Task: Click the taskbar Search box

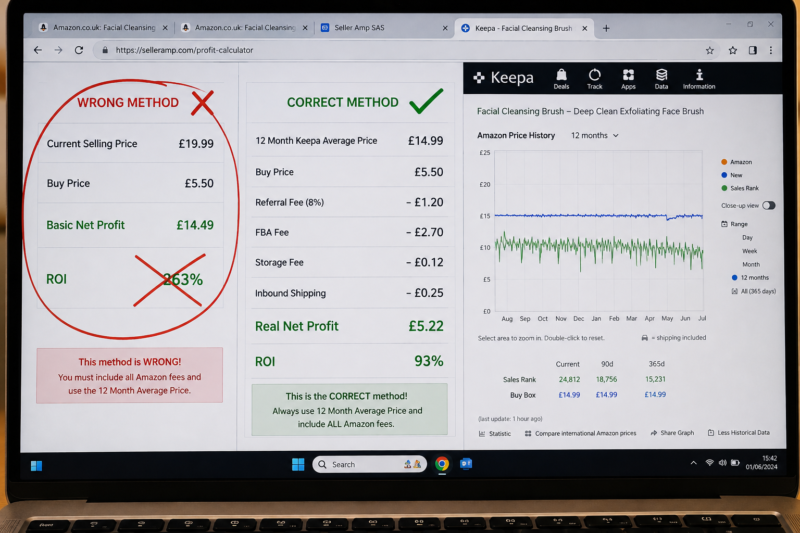Action: 369,464
